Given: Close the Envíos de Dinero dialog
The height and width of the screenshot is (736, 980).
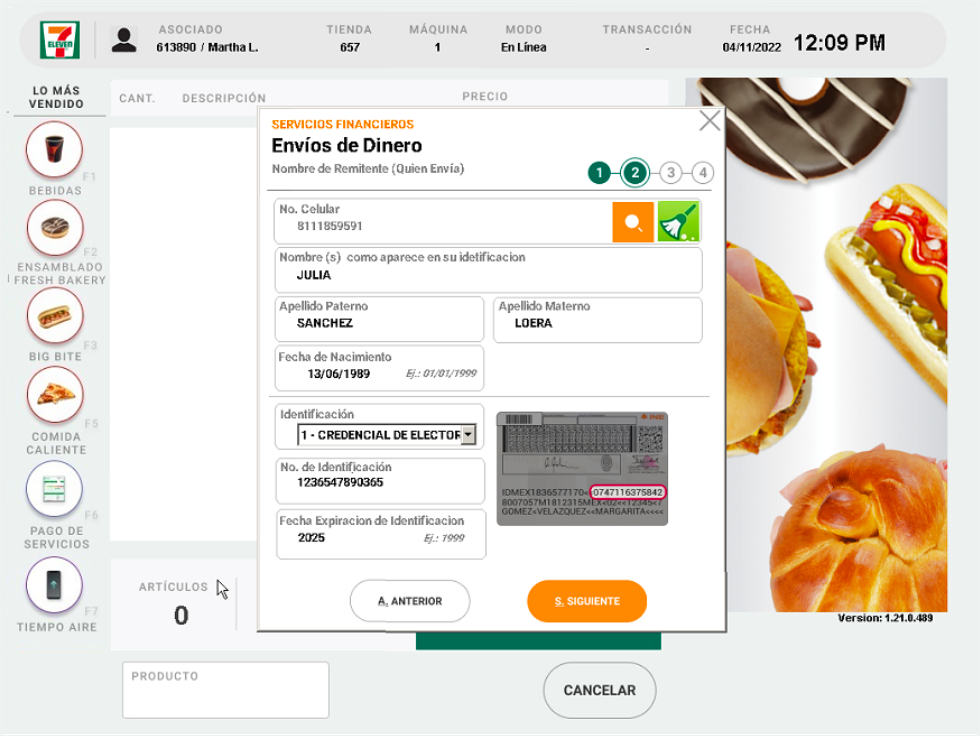Looking at the screenshot, I should point(709,121).
